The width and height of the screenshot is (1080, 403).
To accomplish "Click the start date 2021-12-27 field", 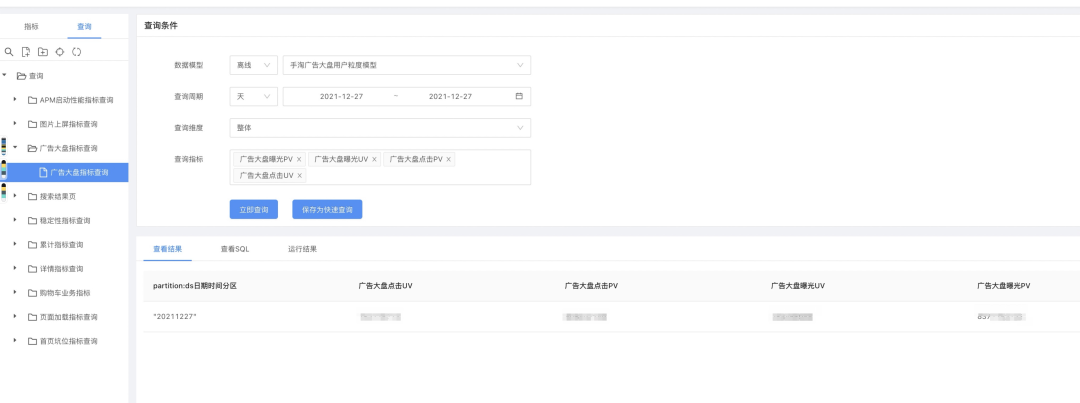I will click(341, 97).
